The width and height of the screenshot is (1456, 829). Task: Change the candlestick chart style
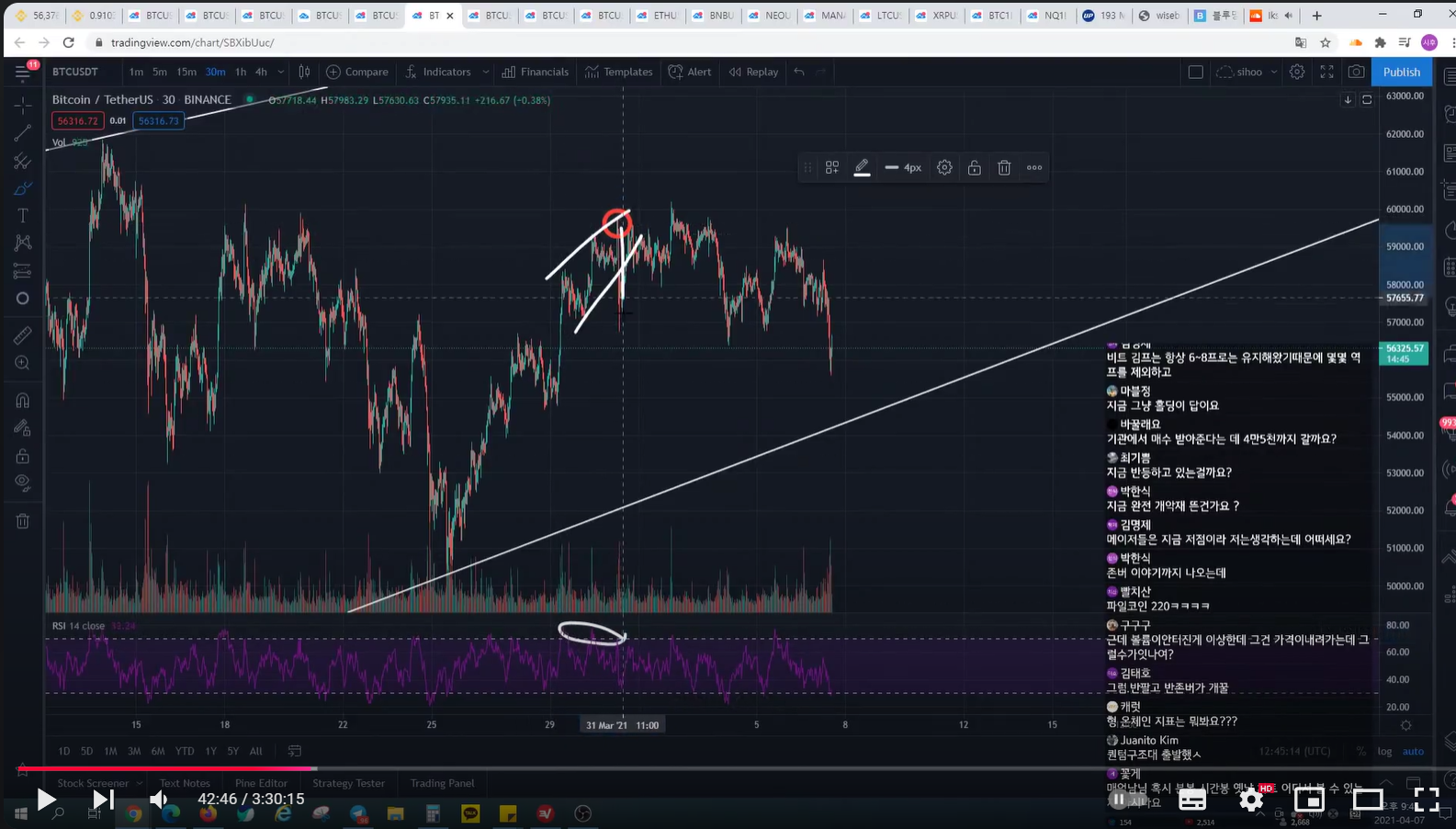pyautogui.click(x=304, y=72)
